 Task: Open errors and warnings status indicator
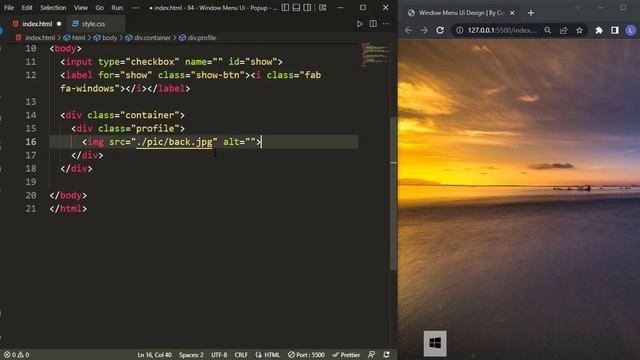(x=17, y=355)
